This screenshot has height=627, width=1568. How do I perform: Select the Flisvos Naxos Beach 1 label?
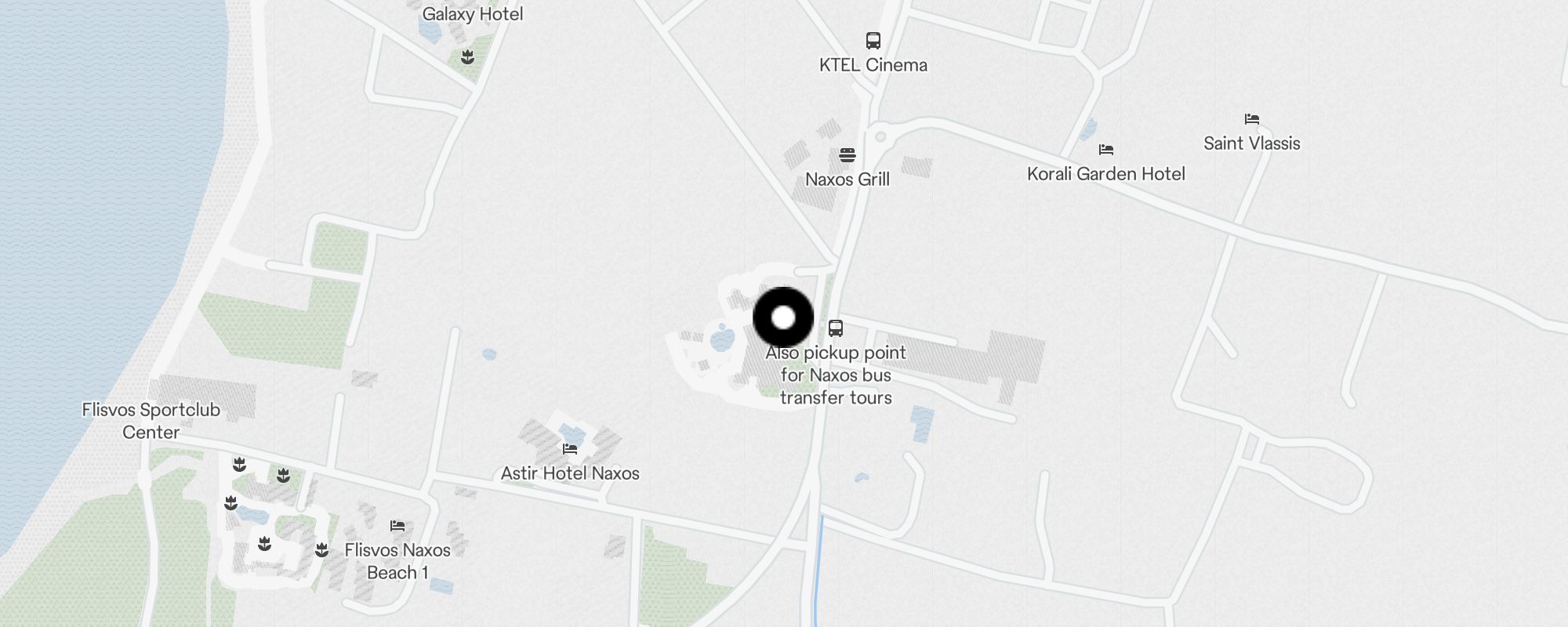point(397,561)
